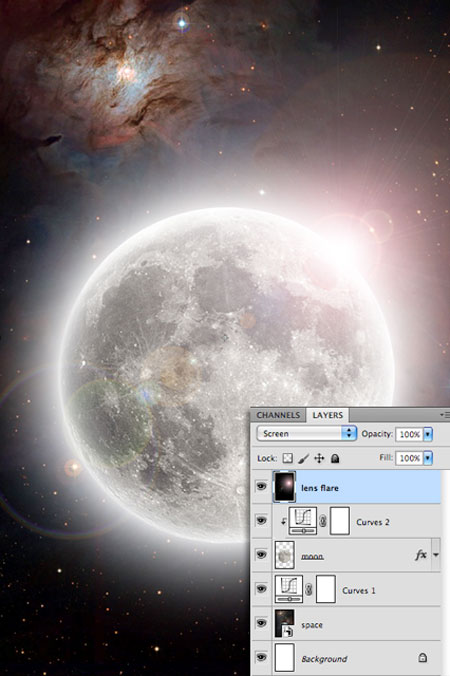Click the Opacity value field
This screenshot has width=450, height=676.
pos(409,434)
